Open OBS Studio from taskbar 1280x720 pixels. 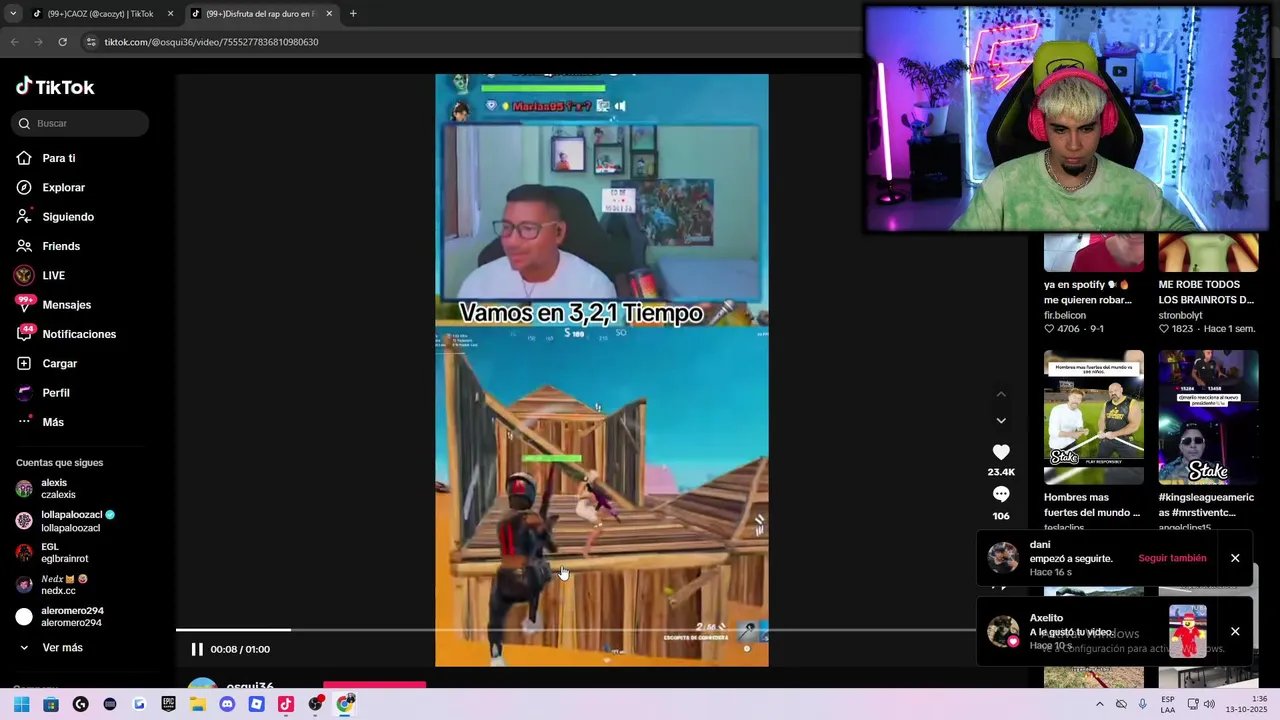[316, 704]
